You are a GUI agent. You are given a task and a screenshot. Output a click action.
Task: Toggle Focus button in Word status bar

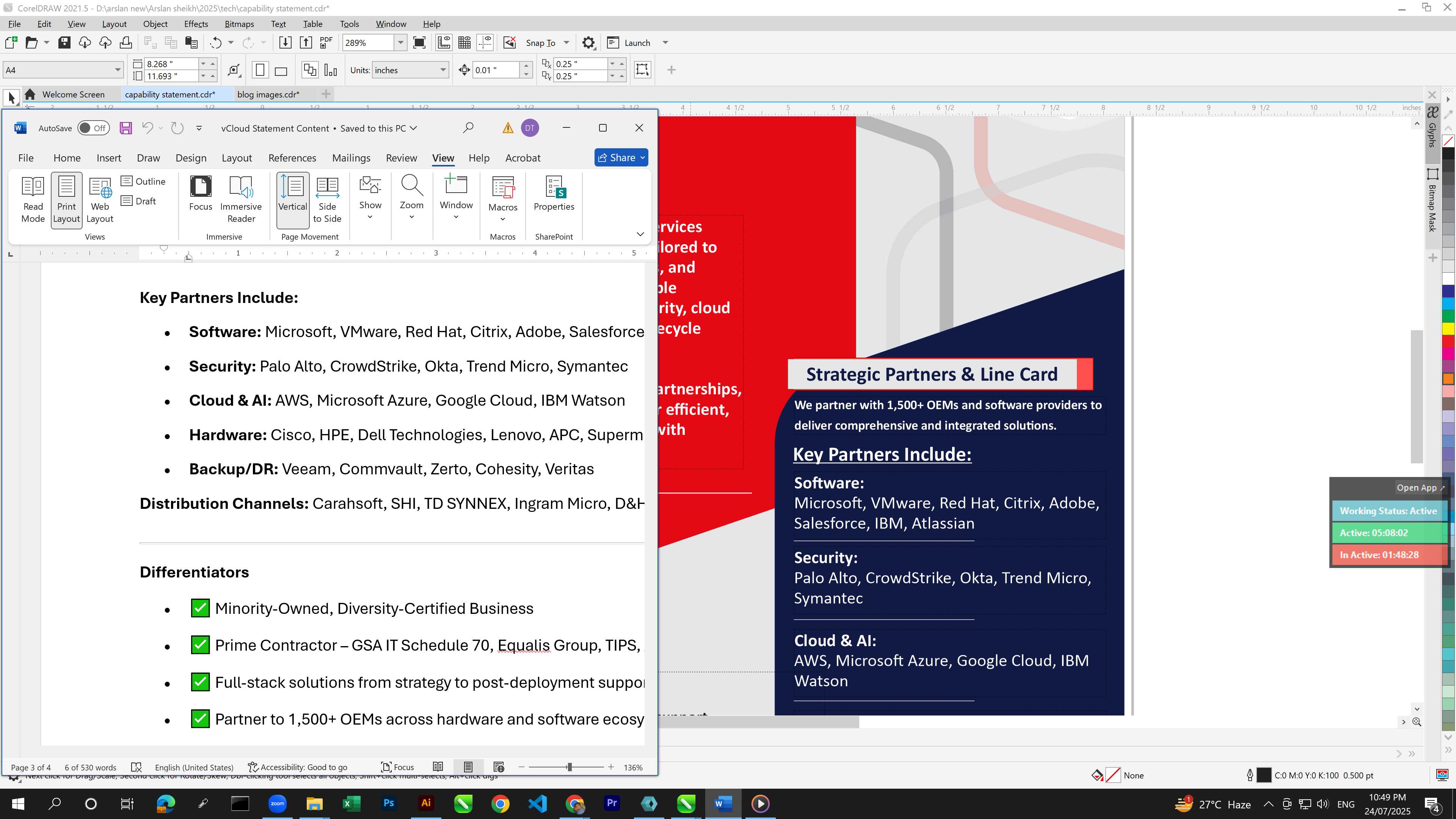tap(398, 767)
